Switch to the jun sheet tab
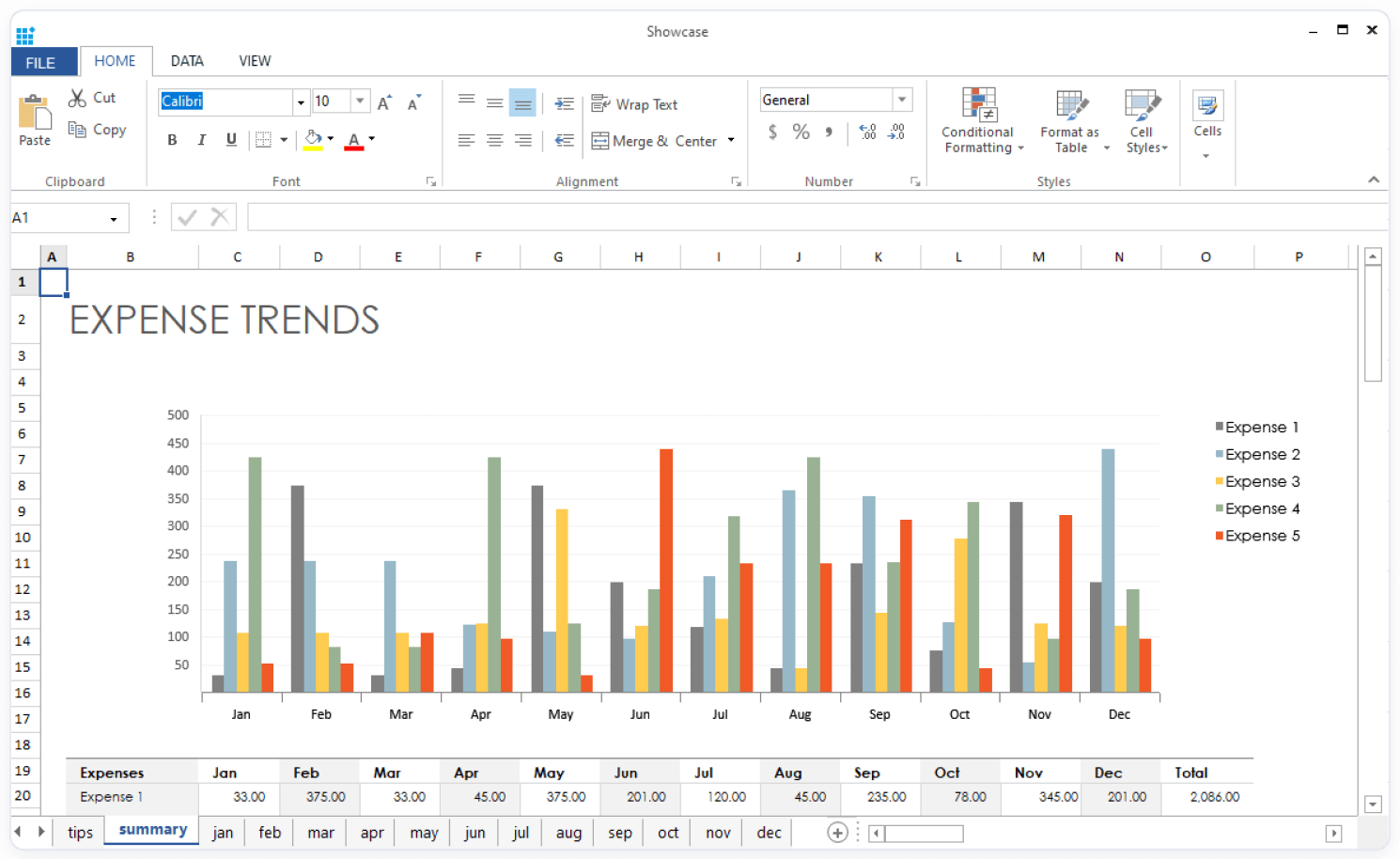The height and width of the screenshot is (859, 1400). click(x=474, y=833)
